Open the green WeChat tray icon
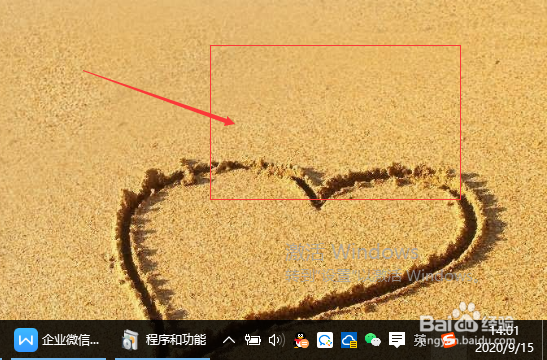This screenshot has height=360, width=547. [x=373, y=340]
